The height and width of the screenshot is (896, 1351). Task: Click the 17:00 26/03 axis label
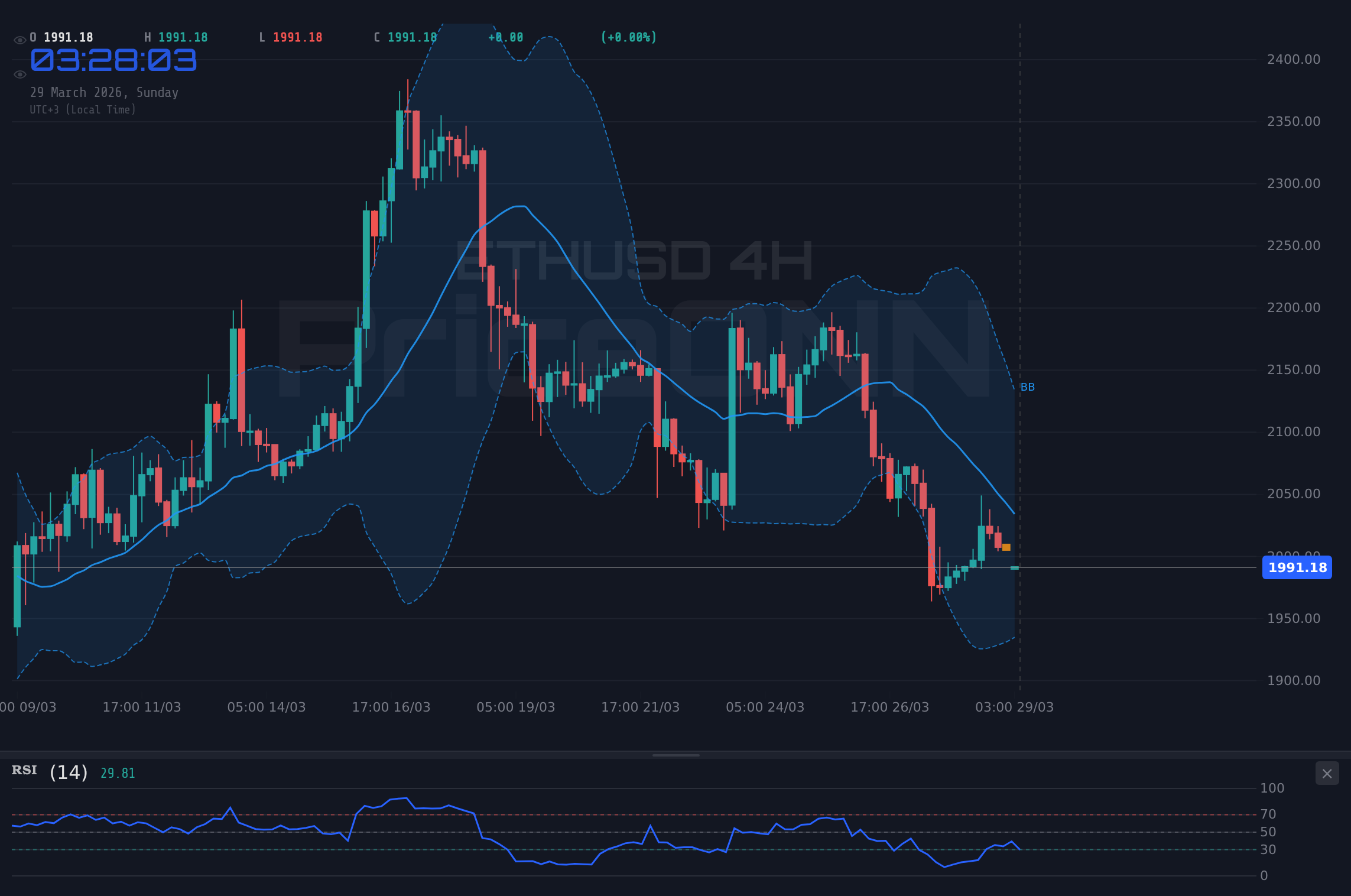pos(891,706)
